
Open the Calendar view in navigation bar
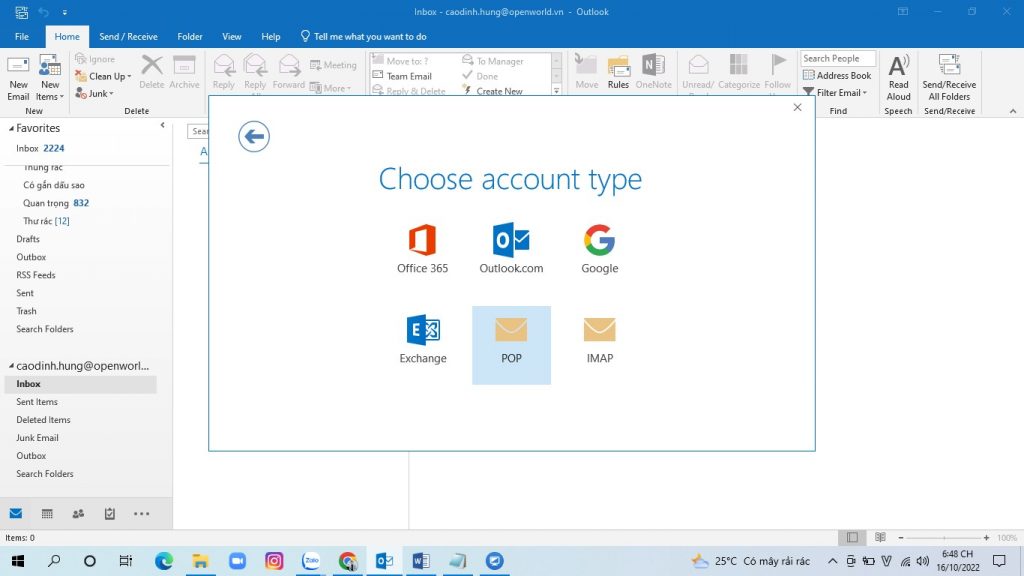[47, 514]
